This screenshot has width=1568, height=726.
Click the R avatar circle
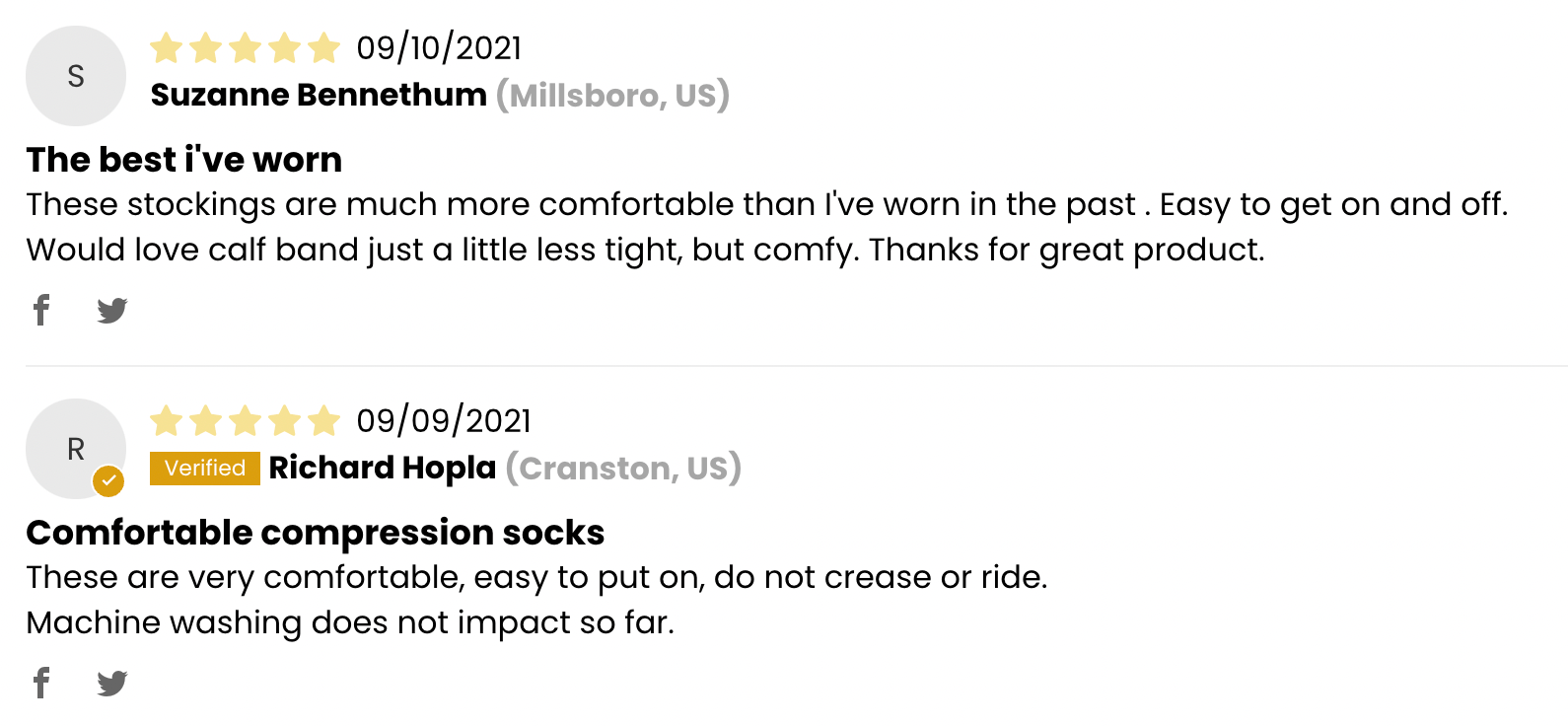pos(76,449)
